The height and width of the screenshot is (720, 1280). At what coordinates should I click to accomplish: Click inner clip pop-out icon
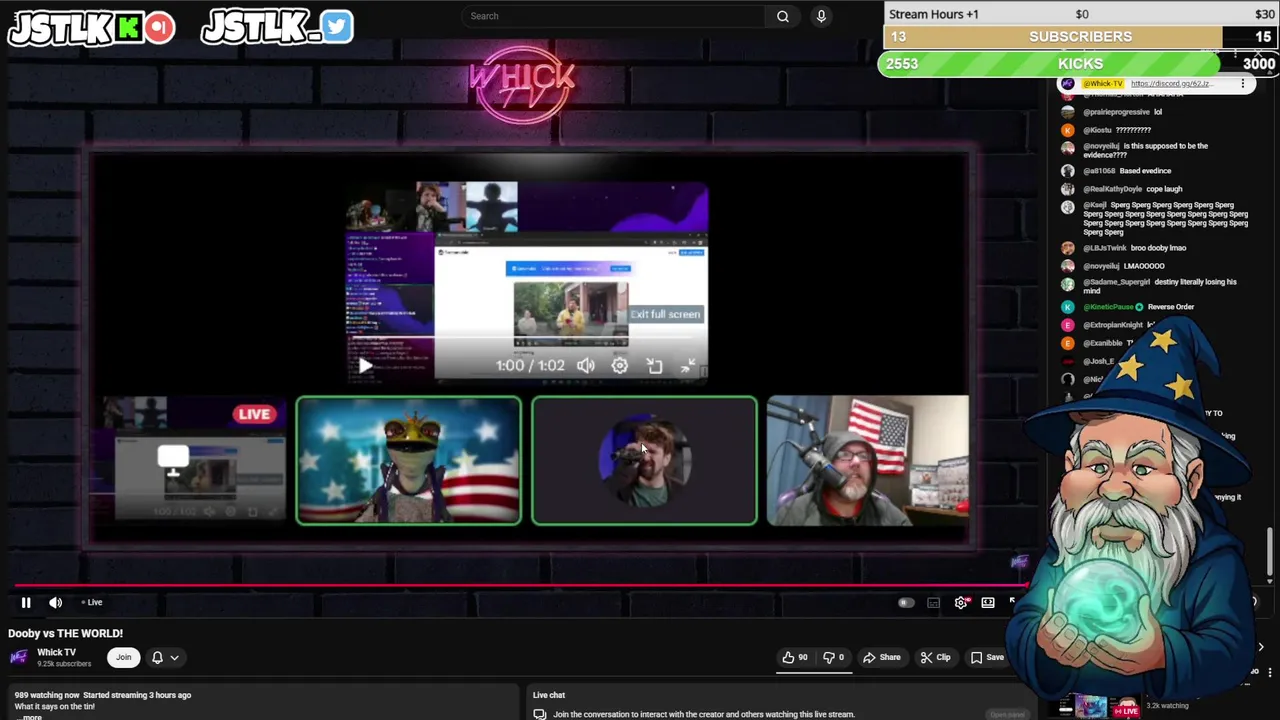(x=654, y=366)
